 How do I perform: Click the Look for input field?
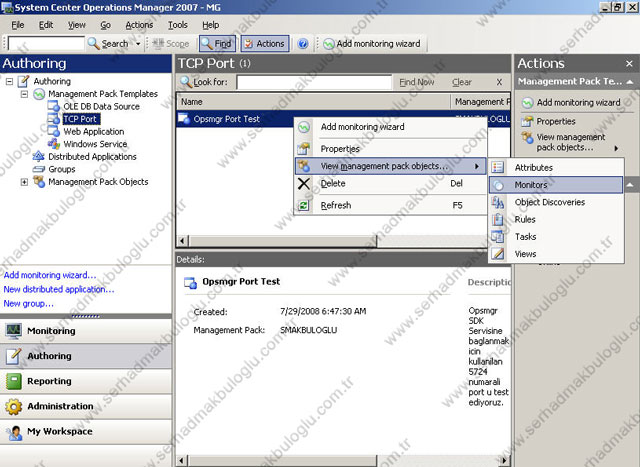coord(314,82)
